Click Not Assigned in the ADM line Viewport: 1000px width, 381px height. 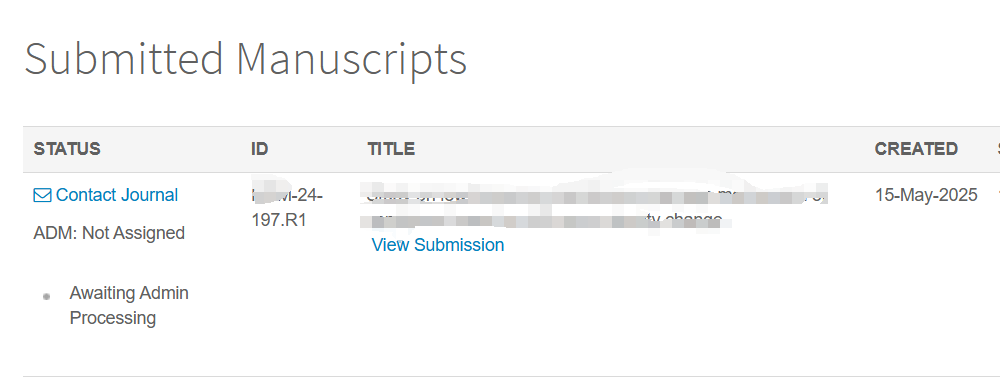(x=134, y=233)
